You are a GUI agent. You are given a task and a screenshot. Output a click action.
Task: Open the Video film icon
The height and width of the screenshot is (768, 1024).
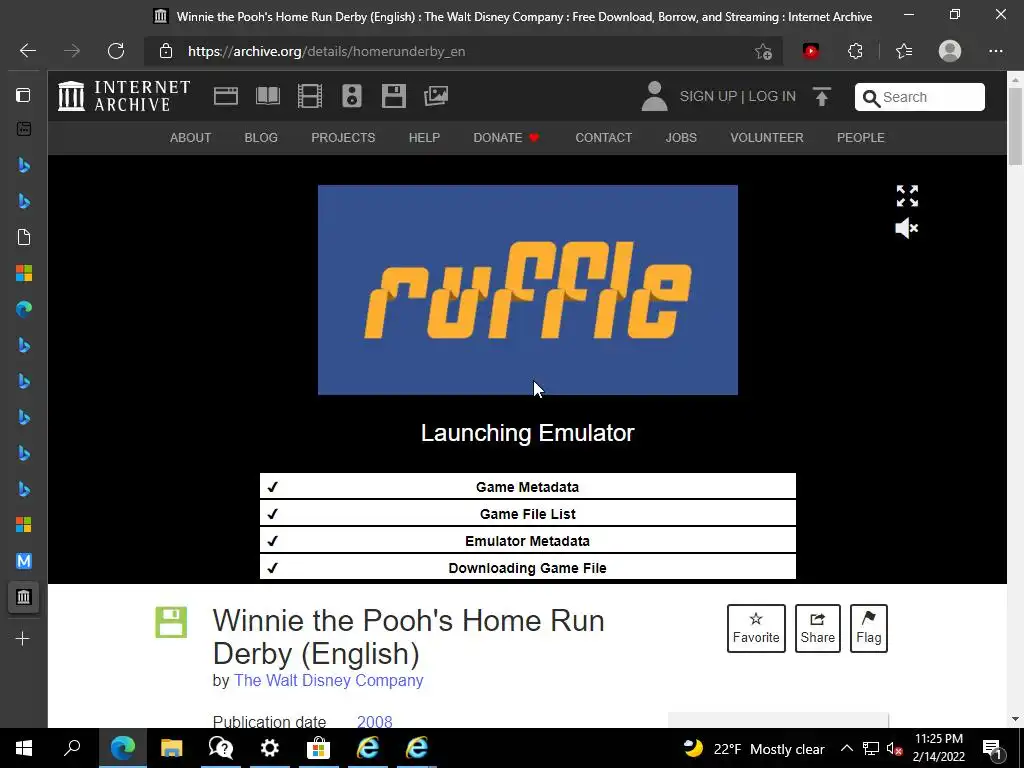pyautogui.click(x=310, y=96)
